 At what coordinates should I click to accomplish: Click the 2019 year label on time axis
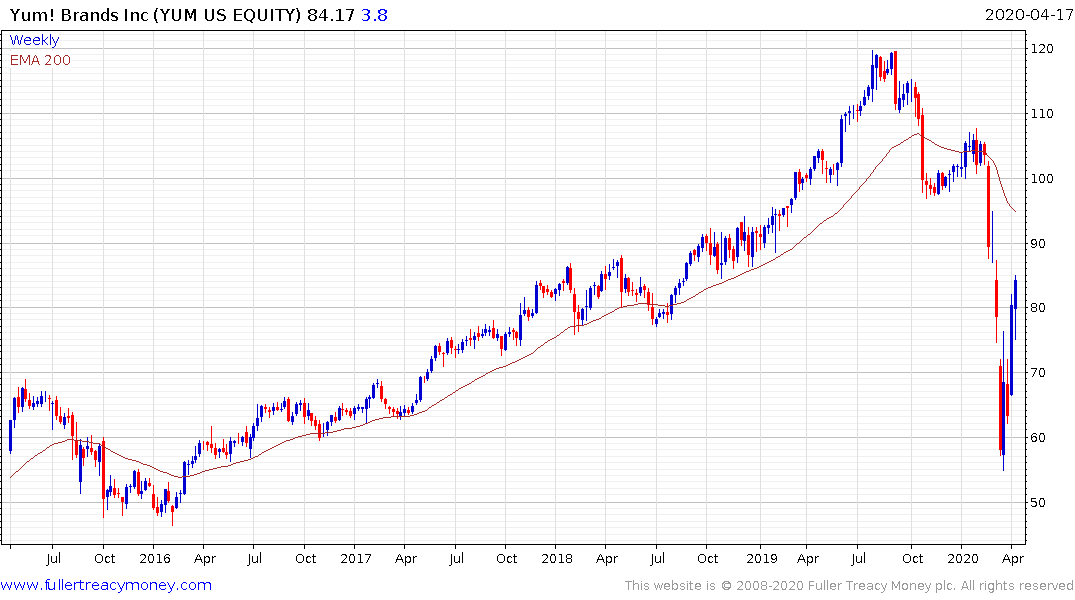coord(762,559)
